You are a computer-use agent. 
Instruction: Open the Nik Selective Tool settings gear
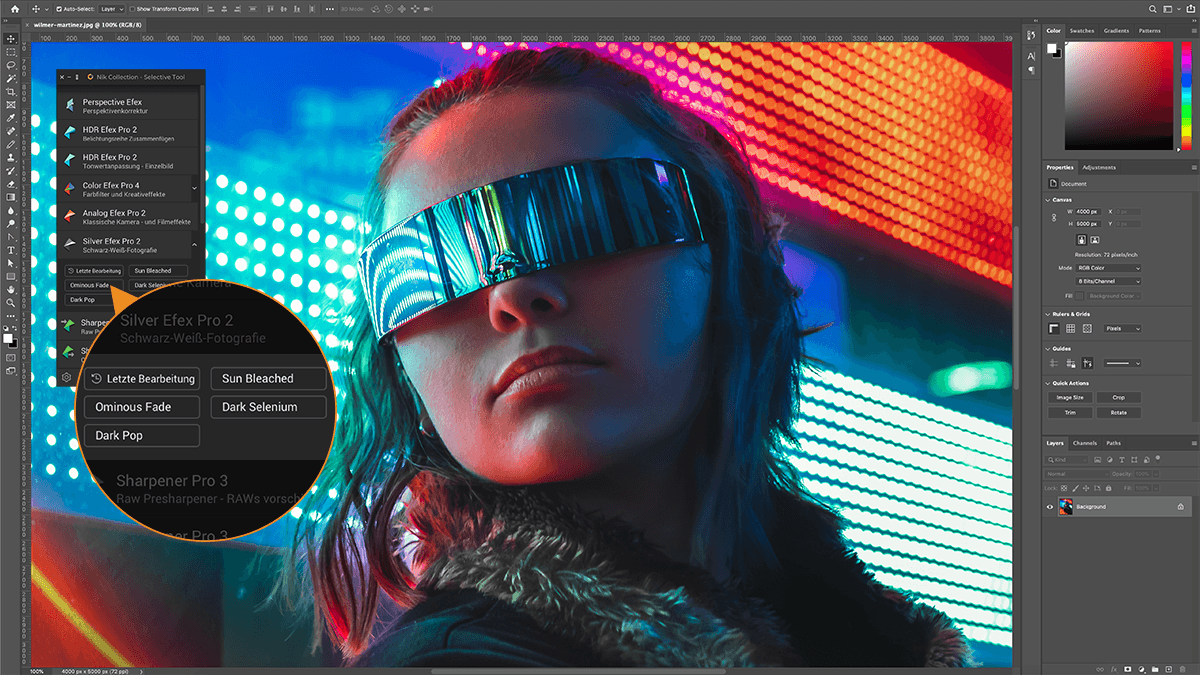66,377
